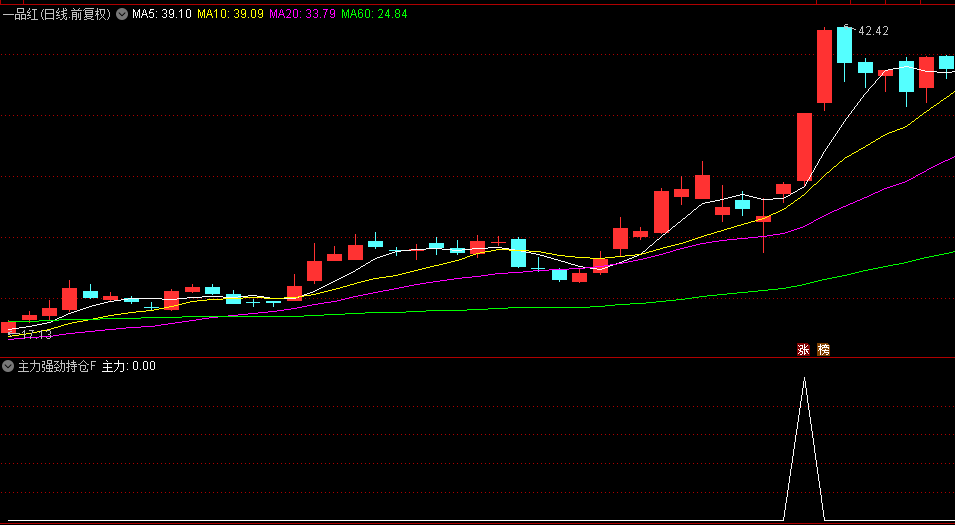Expand the 主力强劲持仓F indicator dropdown arrow
Viewport: 955px width, 525px height.
[x=8, y=366]
